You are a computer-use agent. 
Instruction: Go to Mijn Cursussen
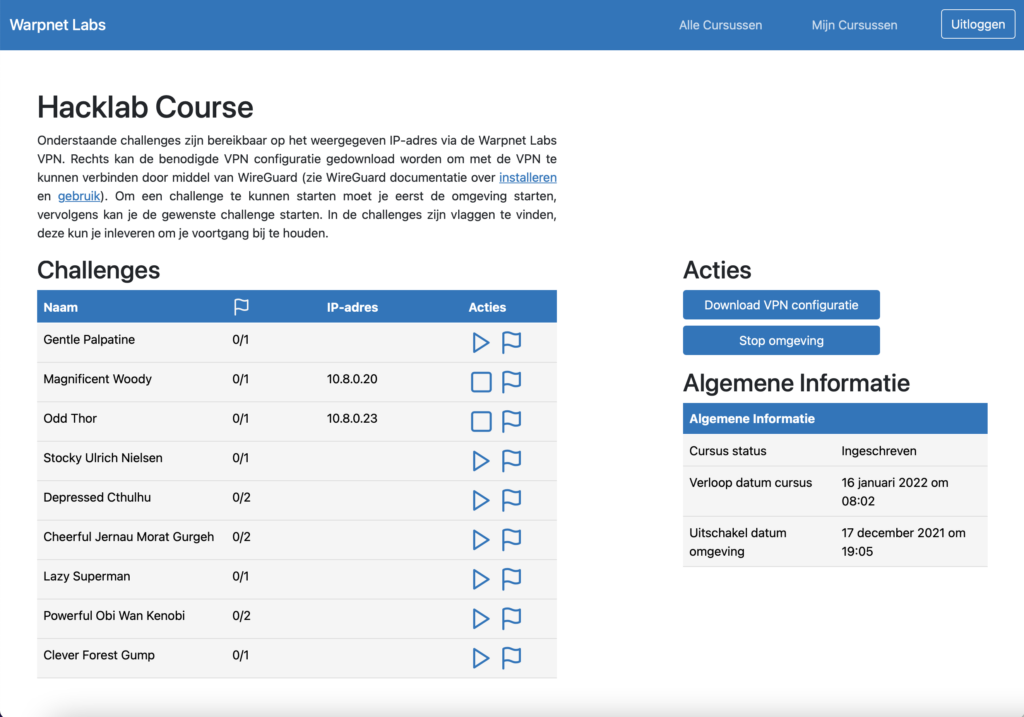854,25
